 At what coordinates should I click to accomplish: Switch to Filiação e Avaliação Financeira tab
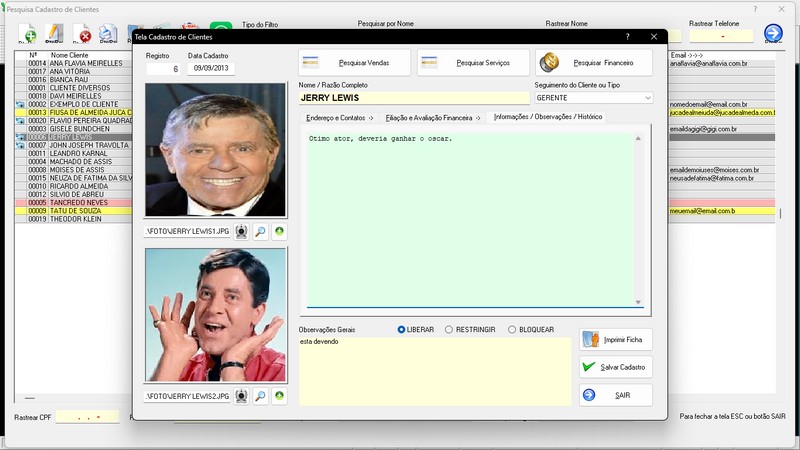coord(433,118)
